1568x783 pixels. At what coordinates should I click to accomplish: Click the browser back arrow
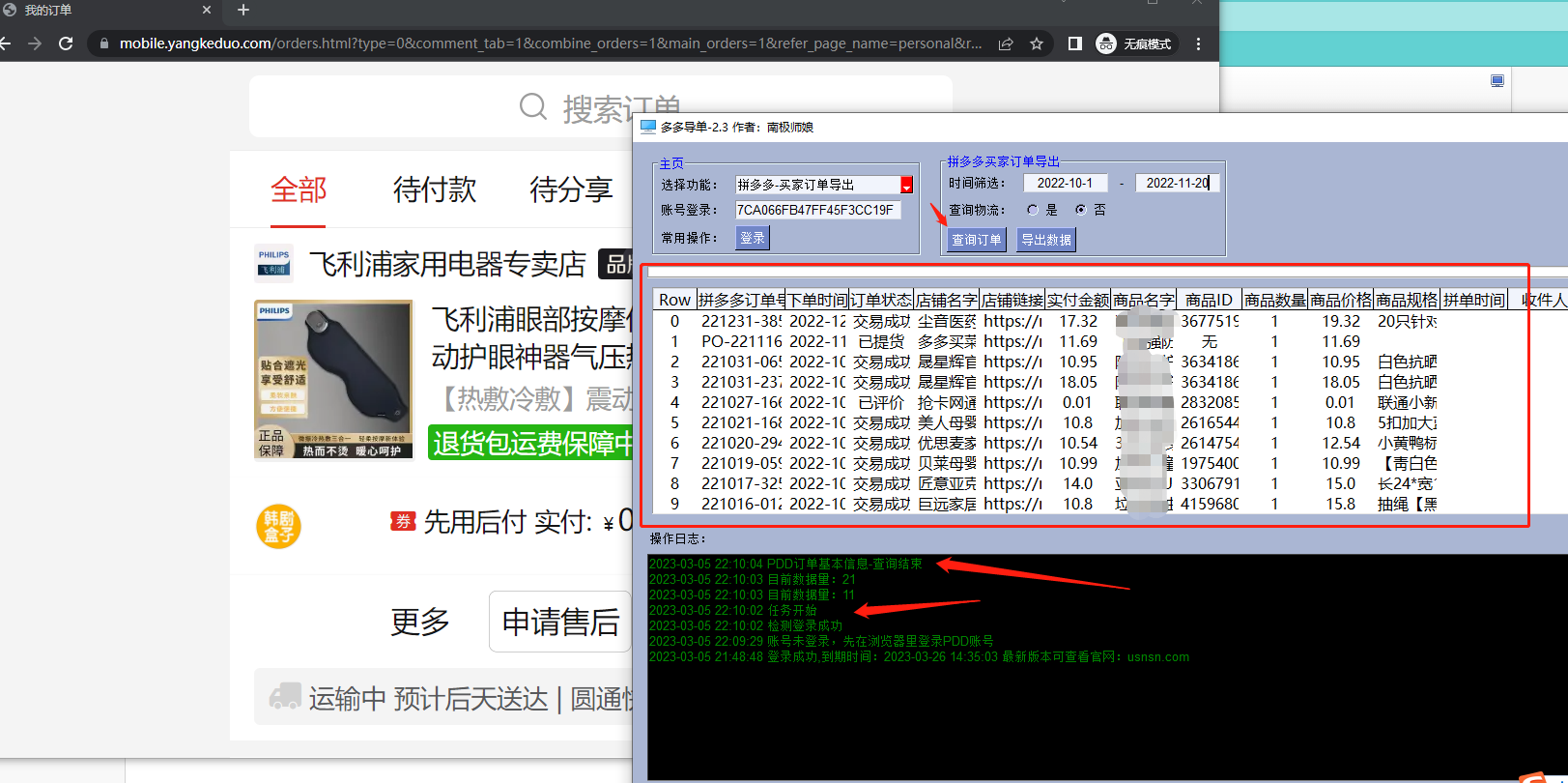(x=5, y=43)
